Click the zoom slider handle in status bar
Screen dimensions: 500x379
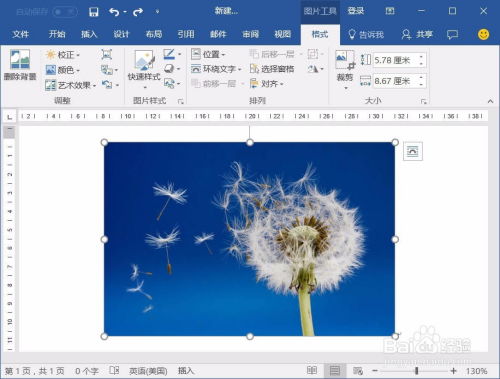coord(416,370)
